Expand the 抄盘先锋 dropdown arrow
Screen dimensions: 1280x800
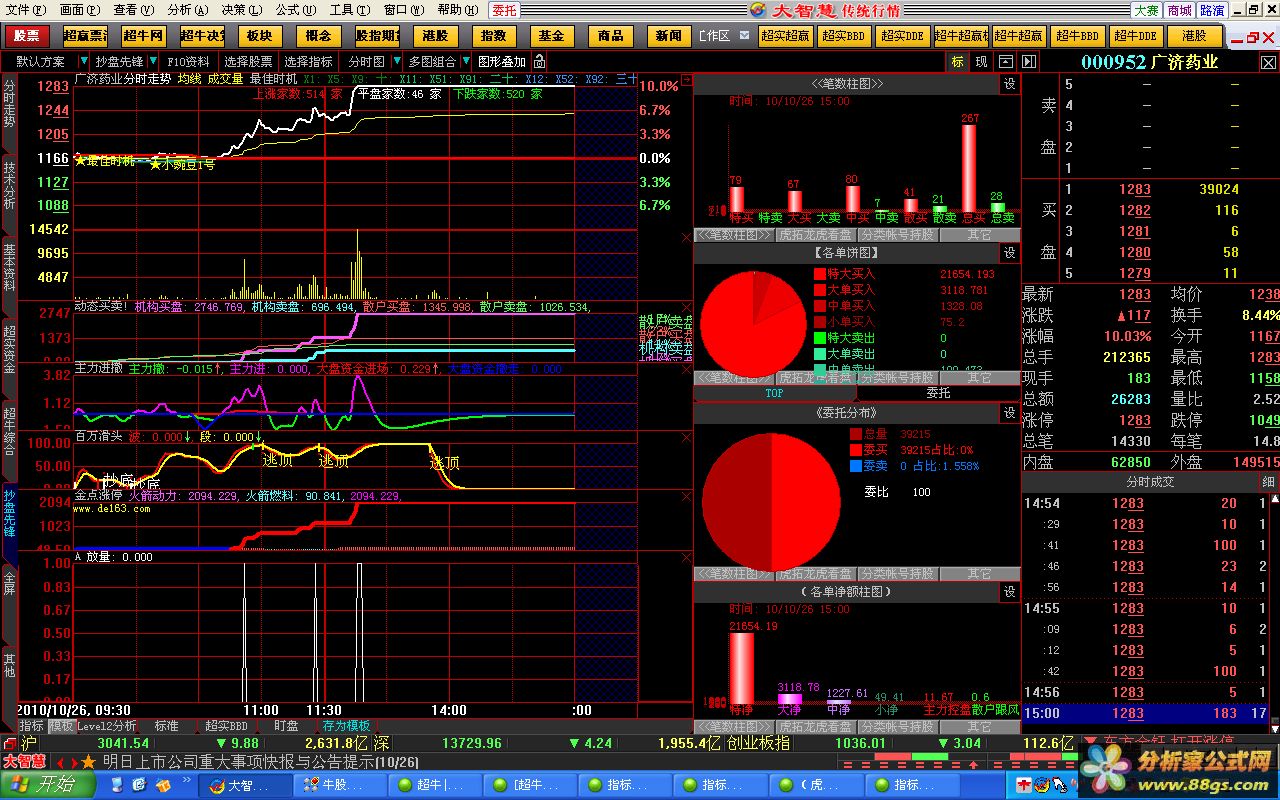pyautogui.click(x=151, y=62)
